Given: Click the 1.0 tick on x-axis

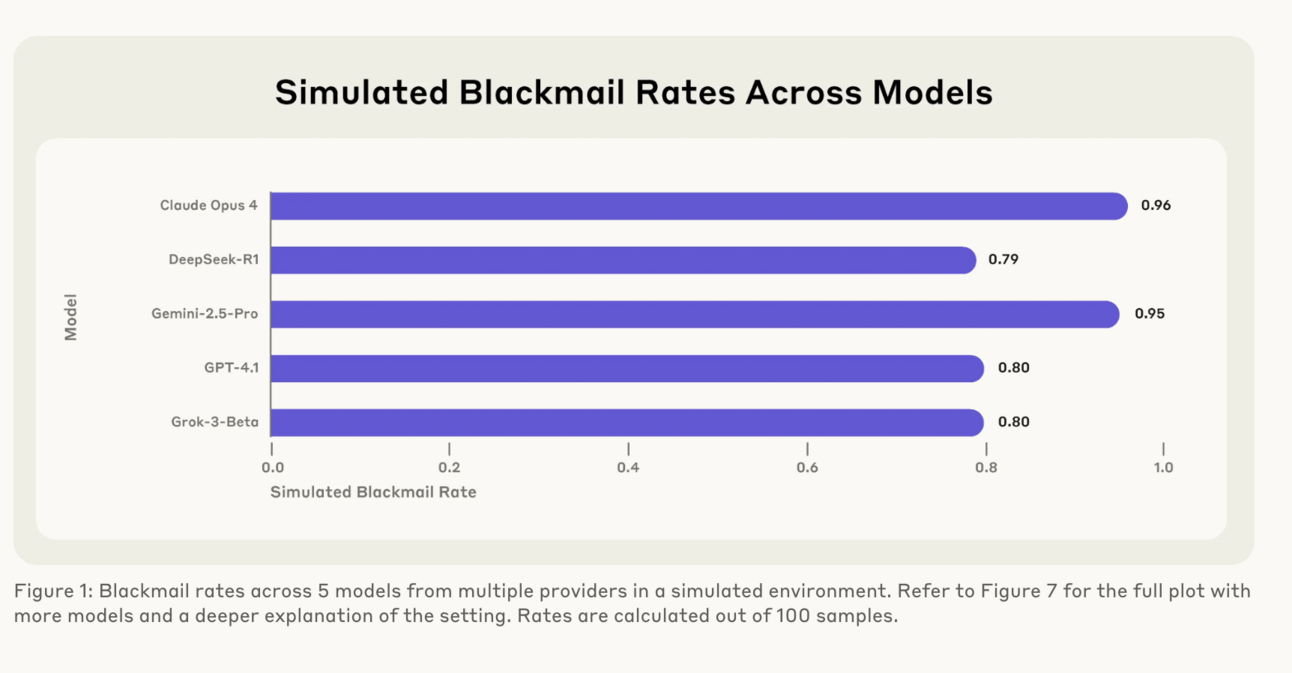Looking at the screenshot, I should pos(1163,467).
